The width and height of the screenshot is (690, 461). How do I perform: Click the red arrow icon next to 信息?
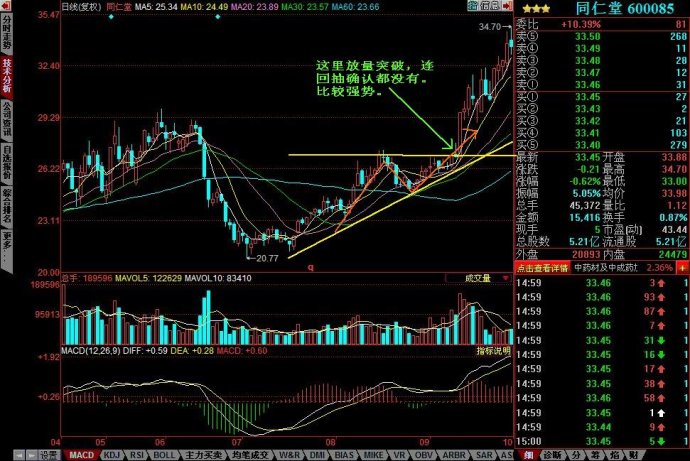pos(507,6)
